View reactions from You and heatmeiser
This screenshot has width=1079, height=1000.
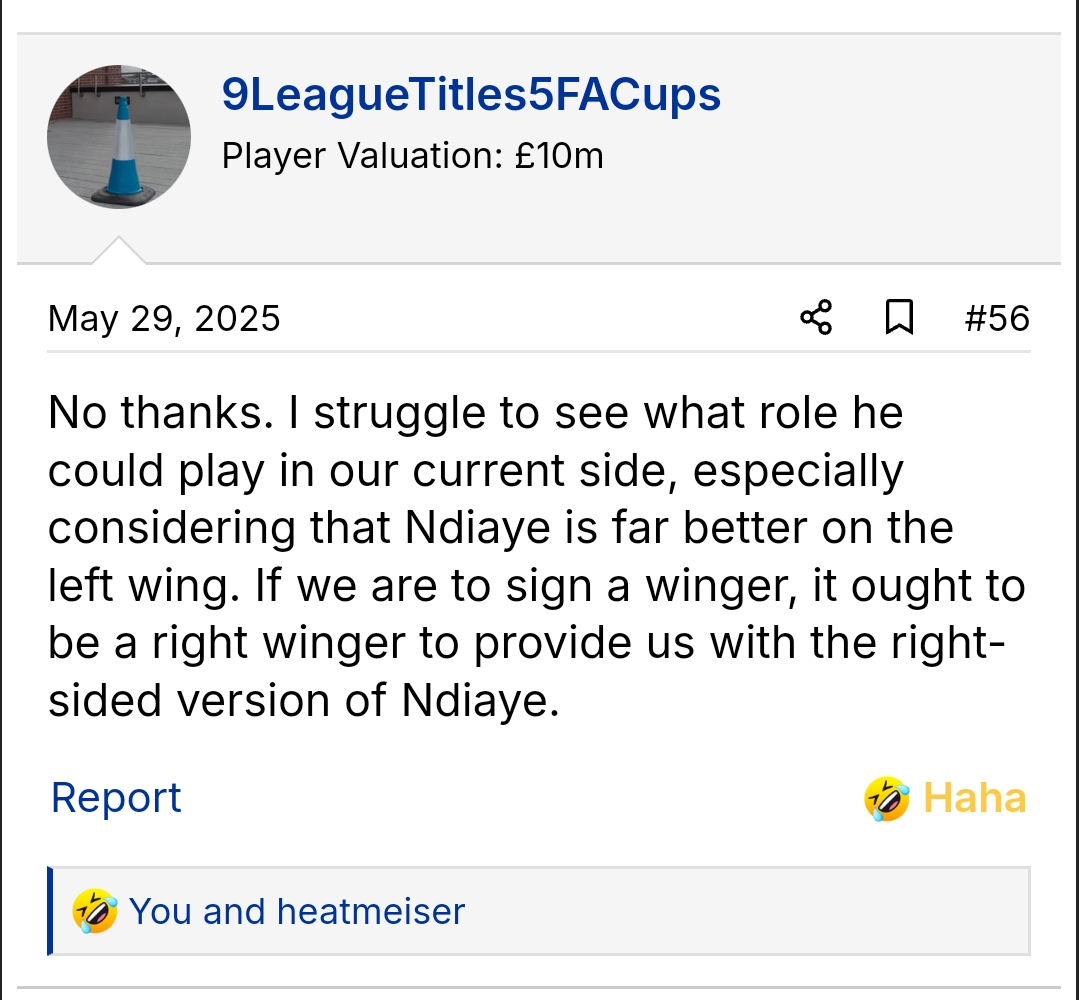point(297,911)
